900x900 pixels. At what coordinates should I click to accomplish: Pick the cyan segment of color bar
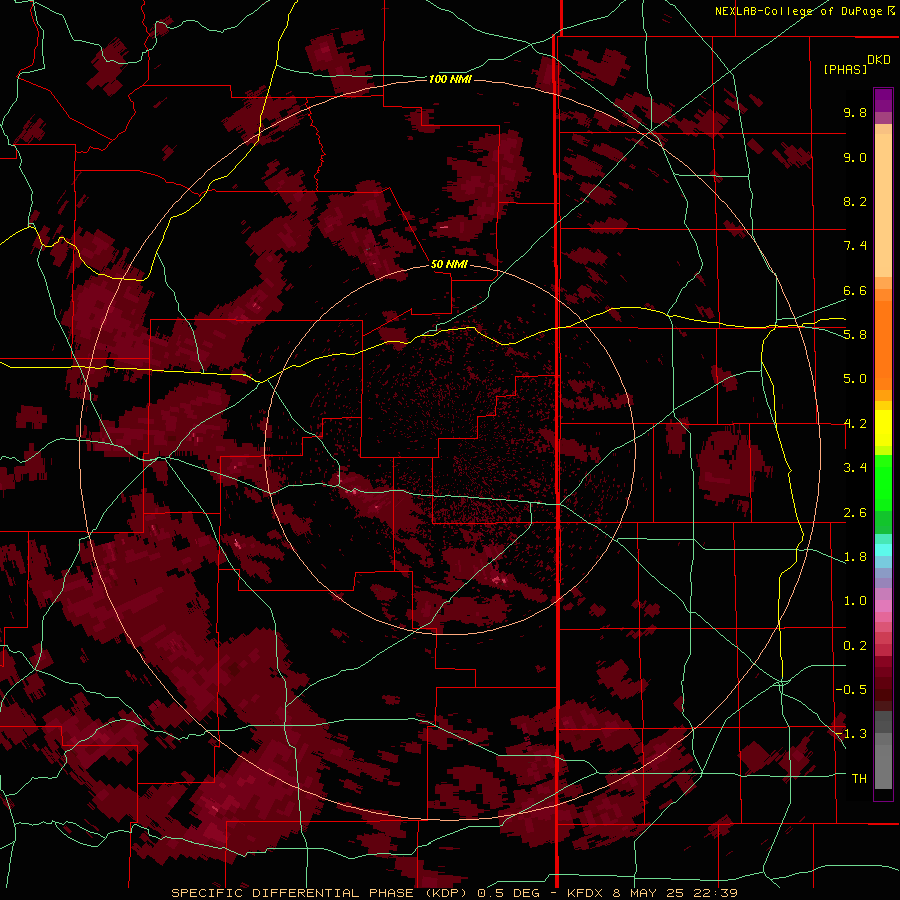click(x=883, y=550)
